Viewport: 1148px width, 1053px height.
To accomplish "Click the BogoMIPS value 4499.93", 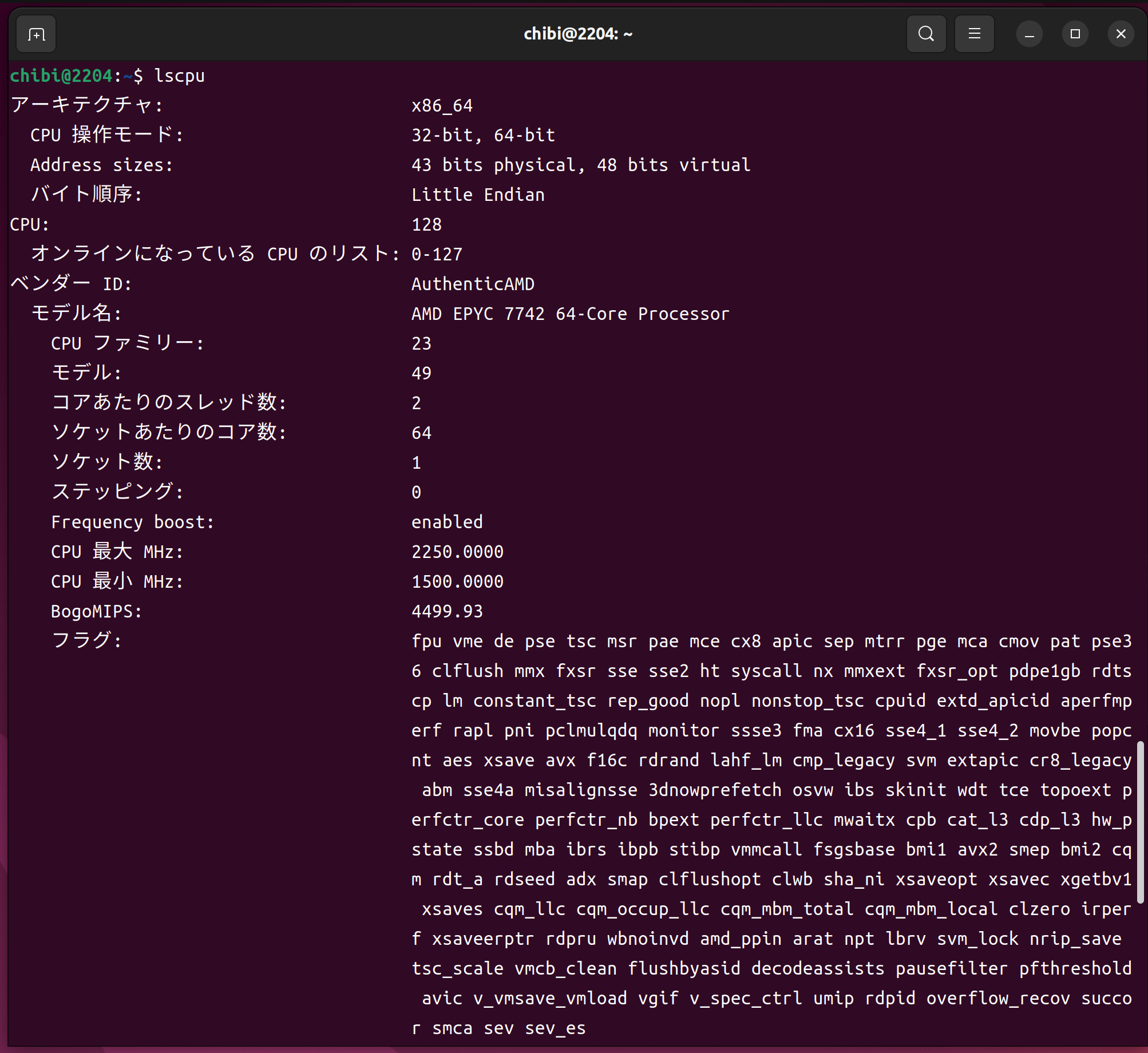I will click(447, 612).
